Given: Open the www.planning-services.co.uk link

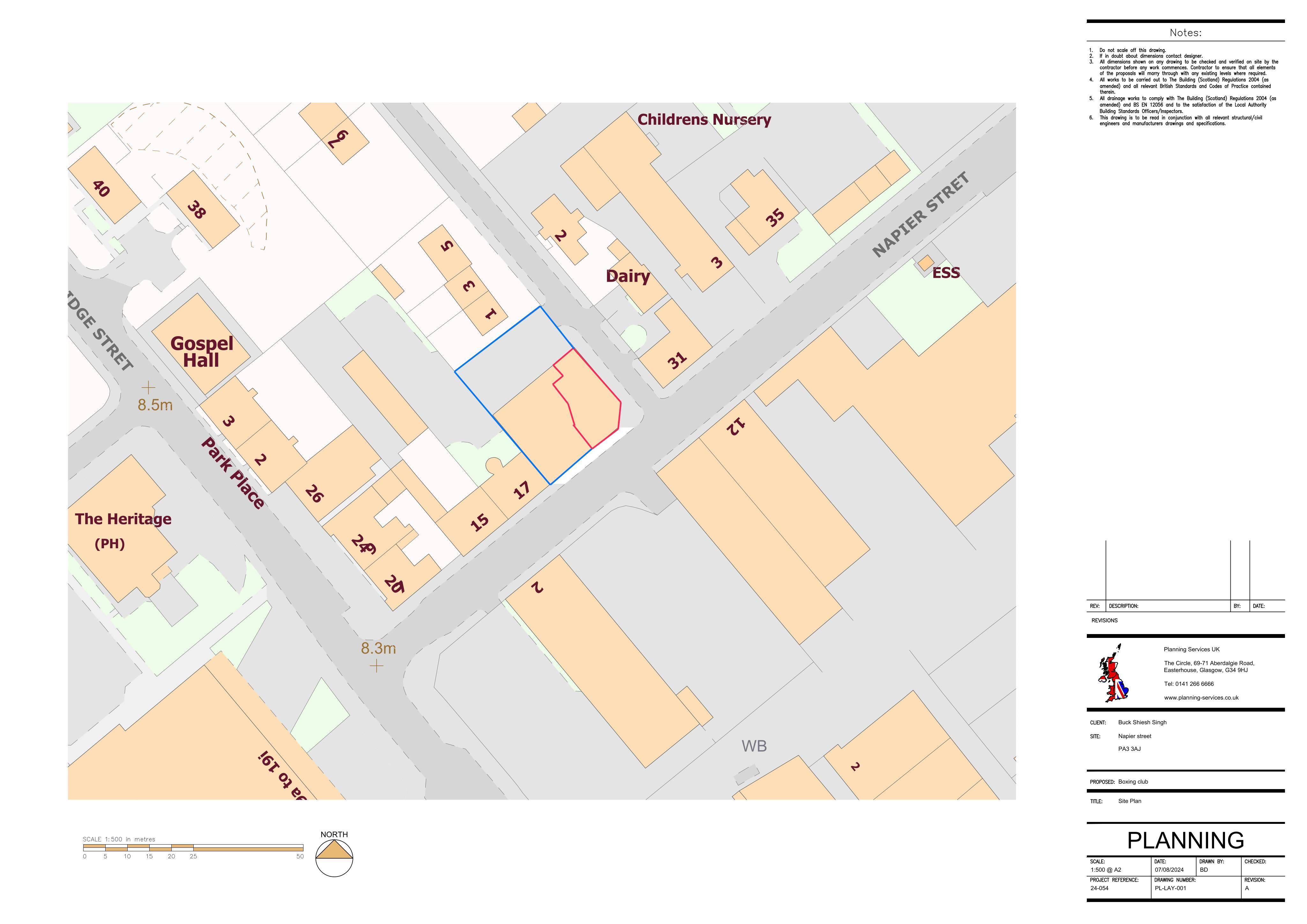Looking at the screenshot, I should coord(1201,698).
